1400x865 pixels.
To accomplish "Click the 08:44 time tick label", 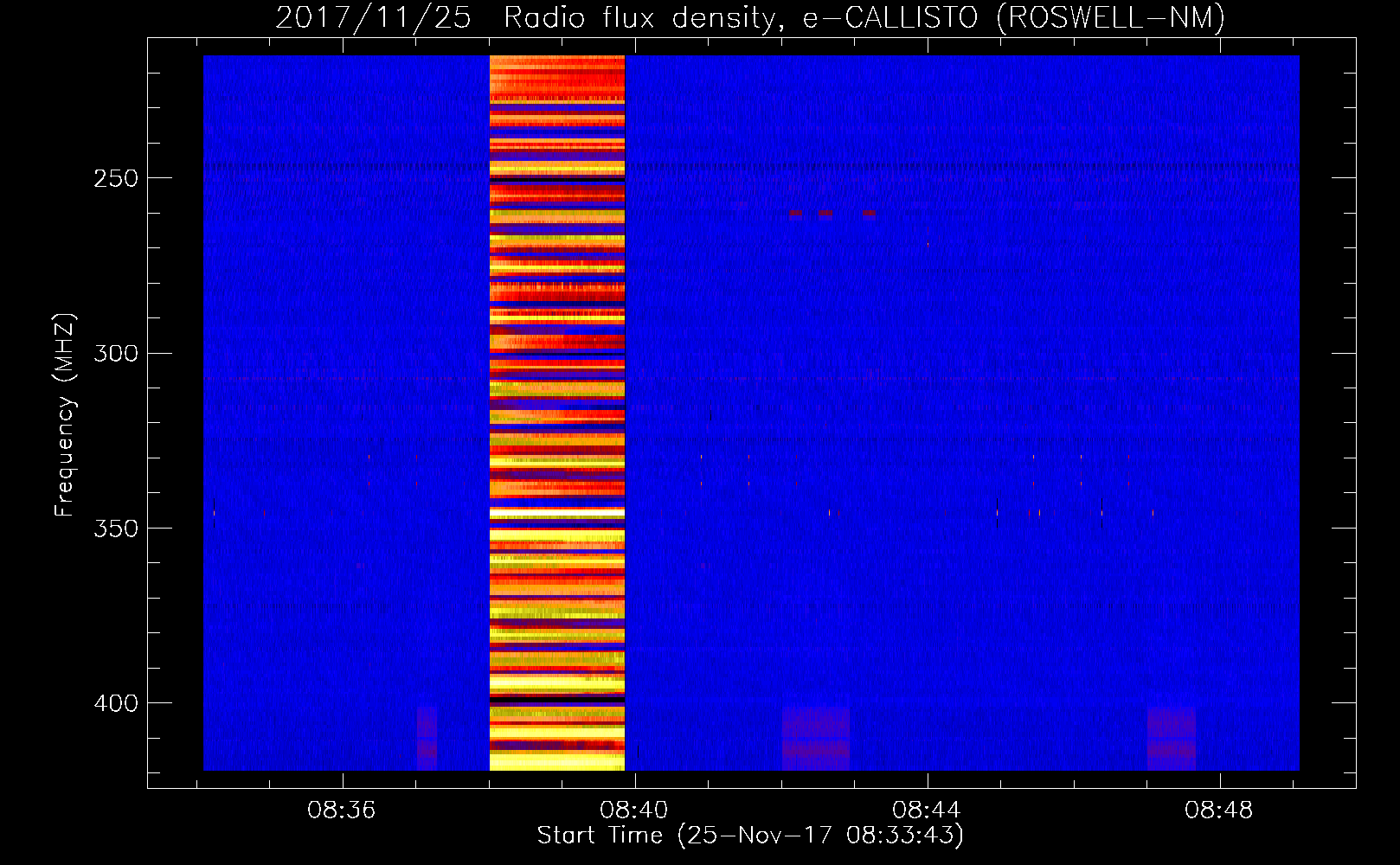I will (x=927, y=811).
